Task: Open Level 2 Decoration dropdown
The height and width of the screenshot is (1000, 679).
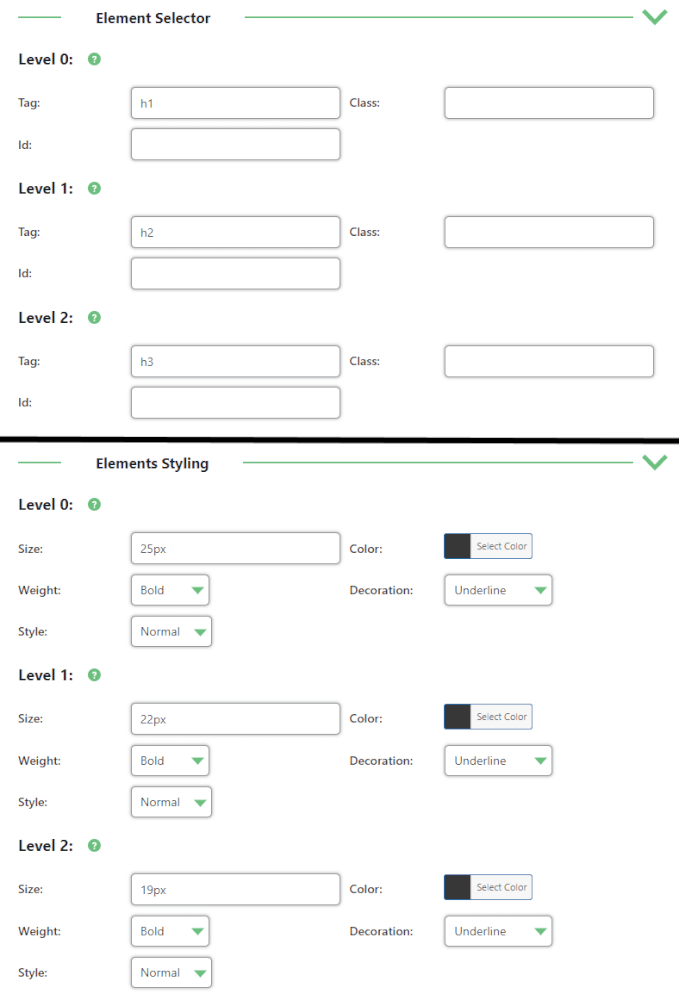Action: [x=498, y=932]
